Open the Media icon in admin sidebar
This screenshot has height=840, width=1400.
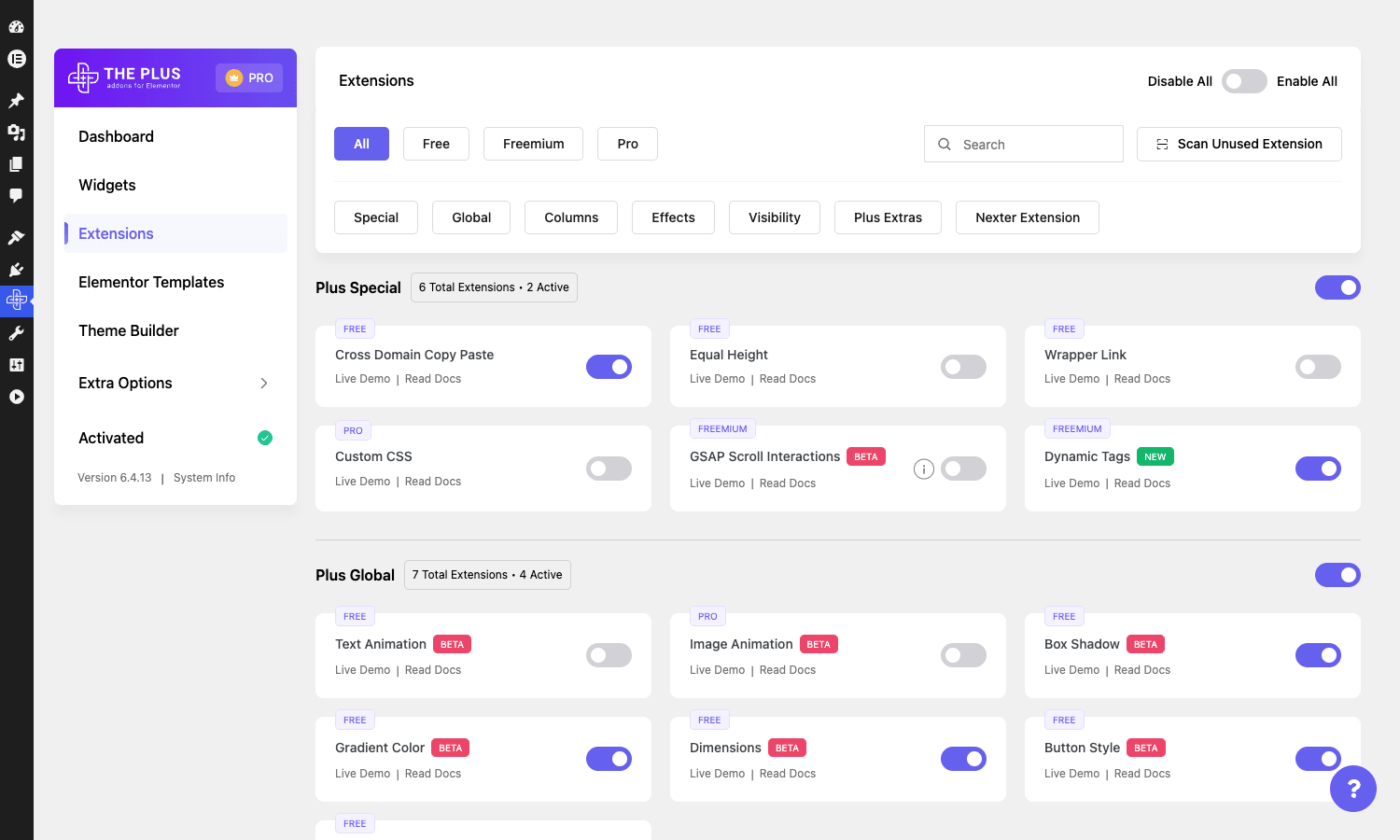point(16,133)
